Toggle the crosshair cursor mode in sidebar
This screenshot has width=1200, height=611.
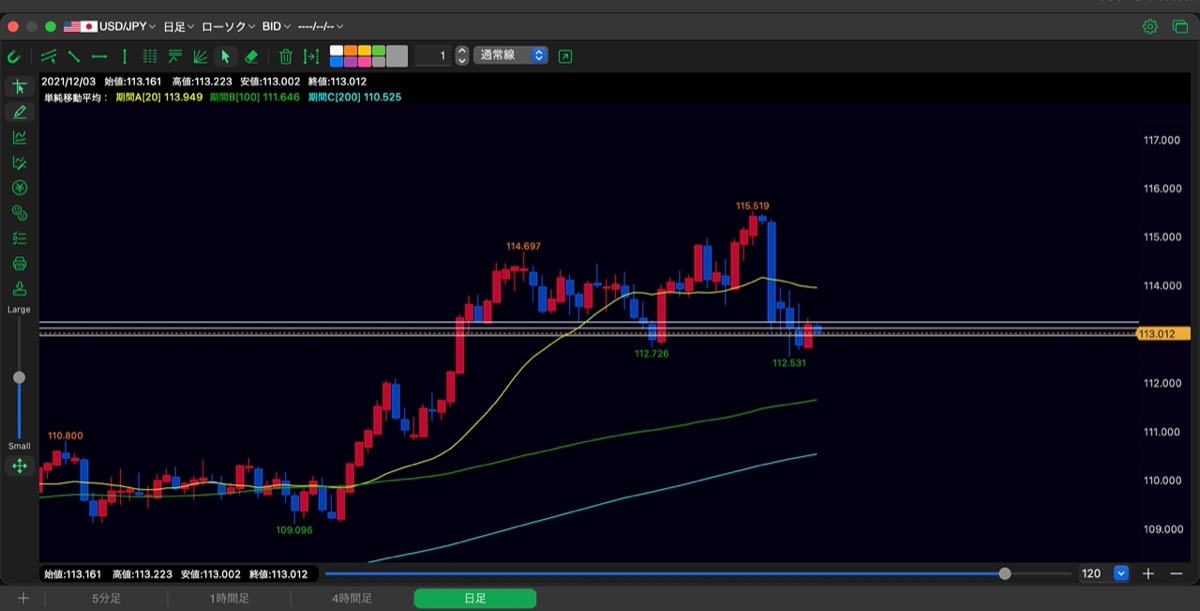click(x=19, y=87)
